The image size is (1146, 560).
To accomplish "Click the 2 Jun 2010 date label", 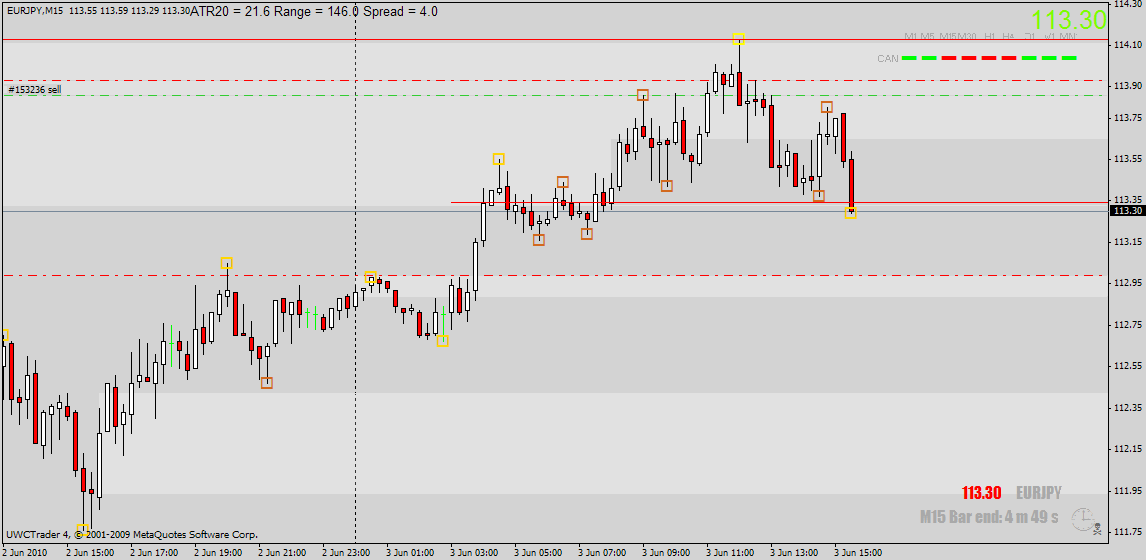I will point(25,553).
